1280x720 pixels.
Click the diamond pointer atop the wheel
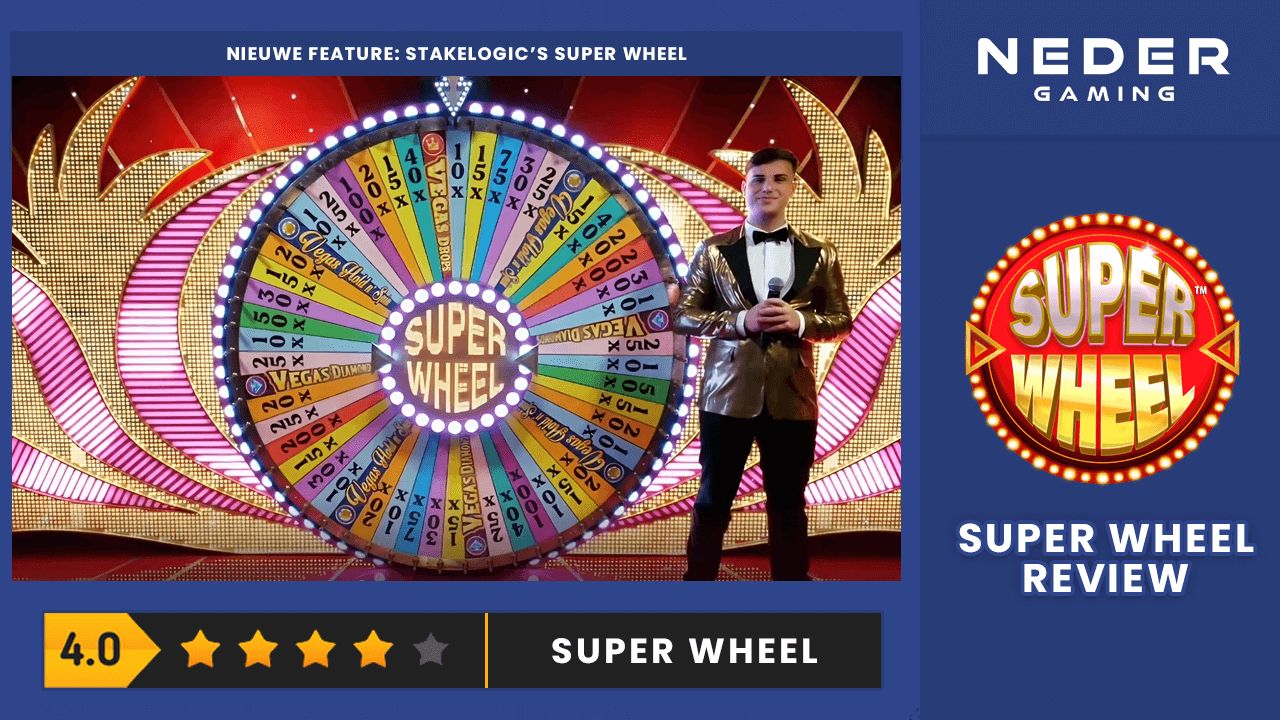[x=453, y=94]
